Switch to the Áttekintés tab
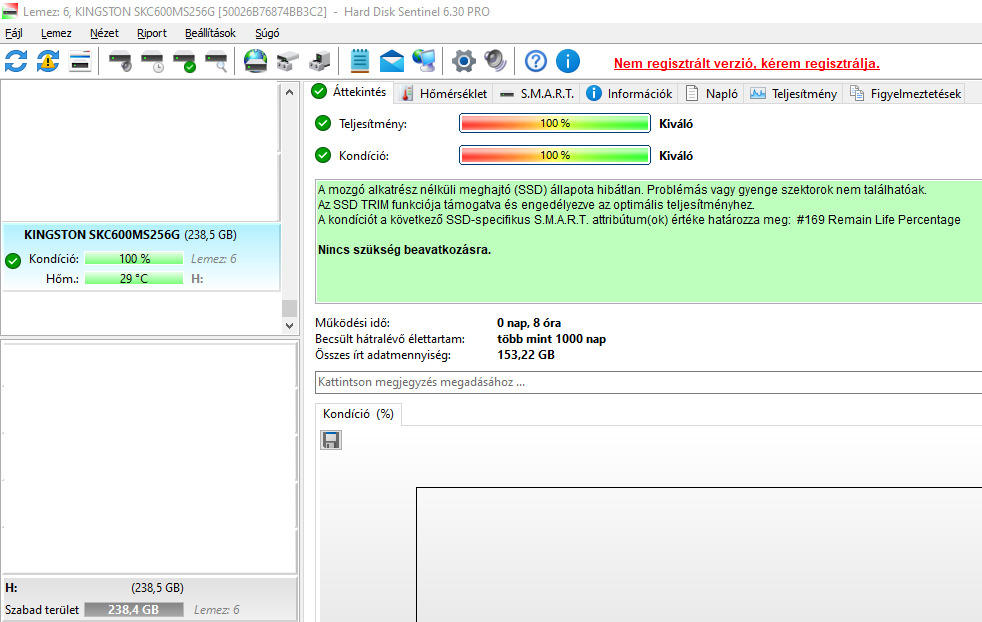 350,92
